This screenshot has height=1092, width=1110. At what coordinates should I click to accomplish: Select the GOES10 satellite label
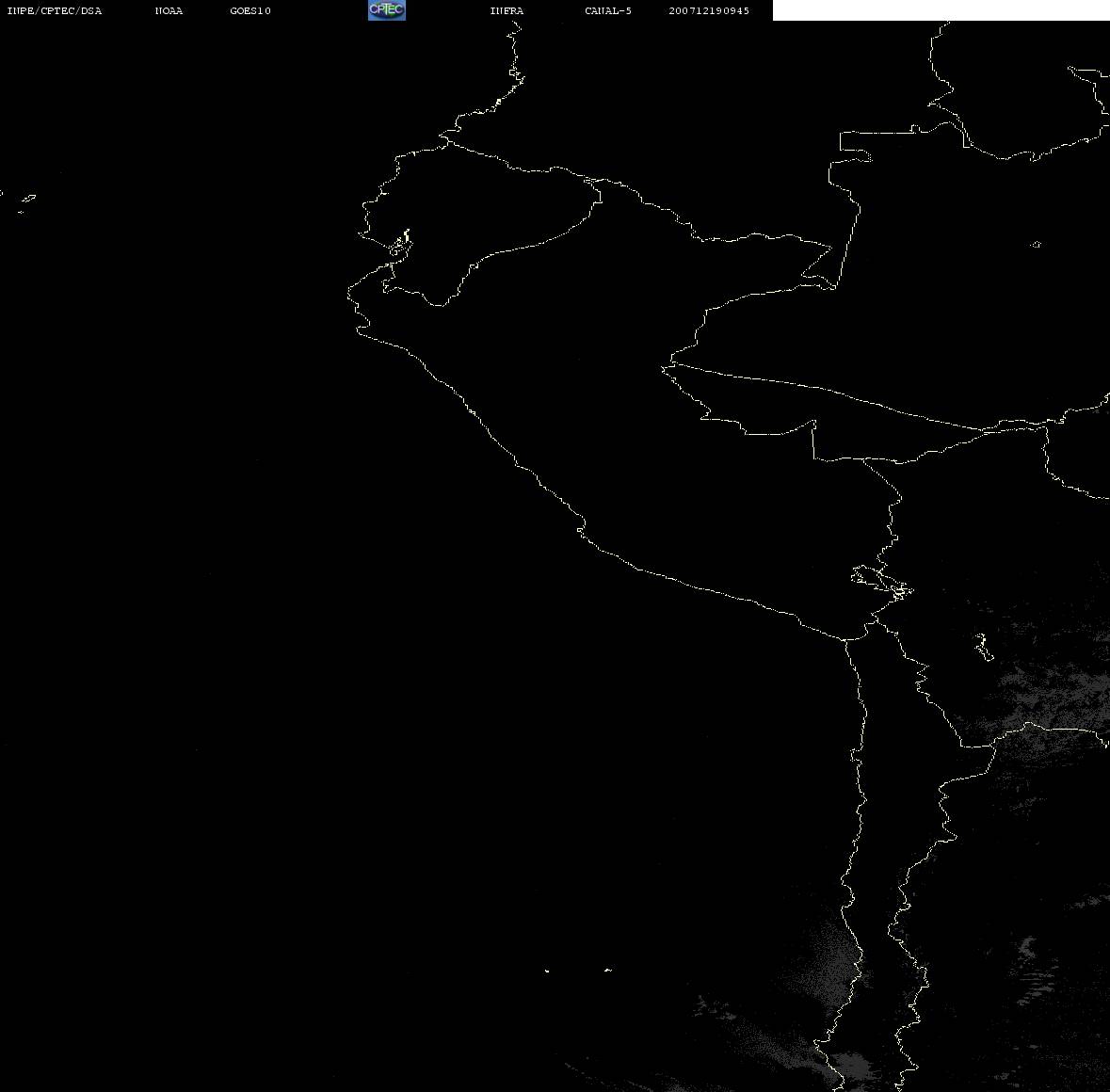point(250,11)
